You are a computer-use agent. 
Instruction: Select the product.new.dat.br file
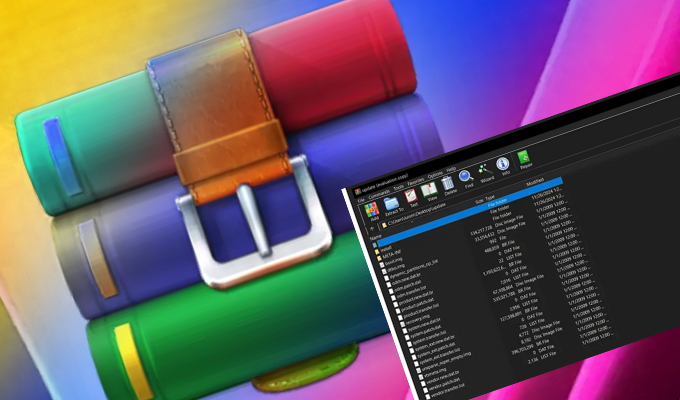pos(416,297)
